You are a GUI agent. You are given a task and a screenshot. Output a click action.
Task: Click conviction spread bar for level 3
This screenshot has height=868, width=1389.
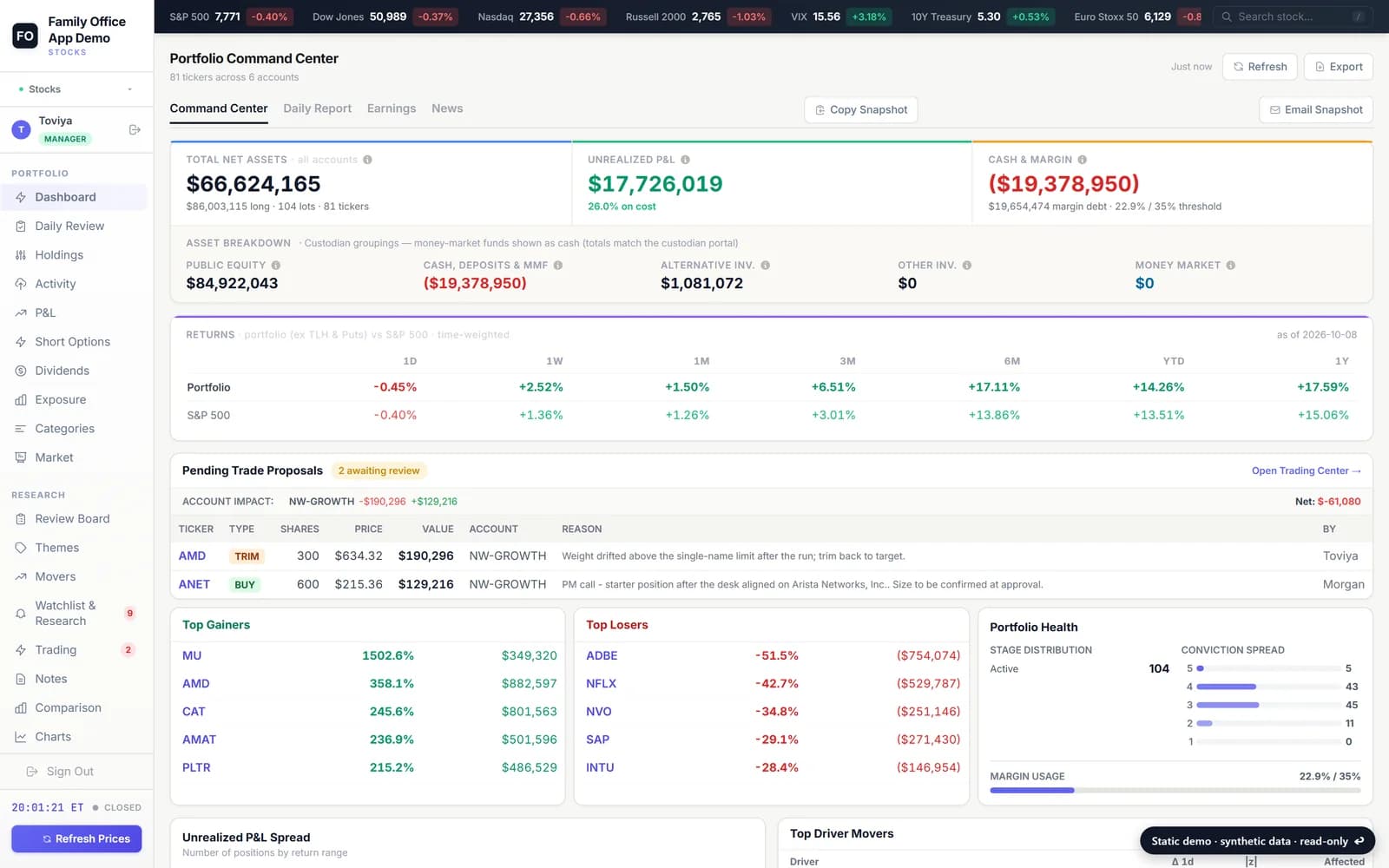tap(1267, 705)
